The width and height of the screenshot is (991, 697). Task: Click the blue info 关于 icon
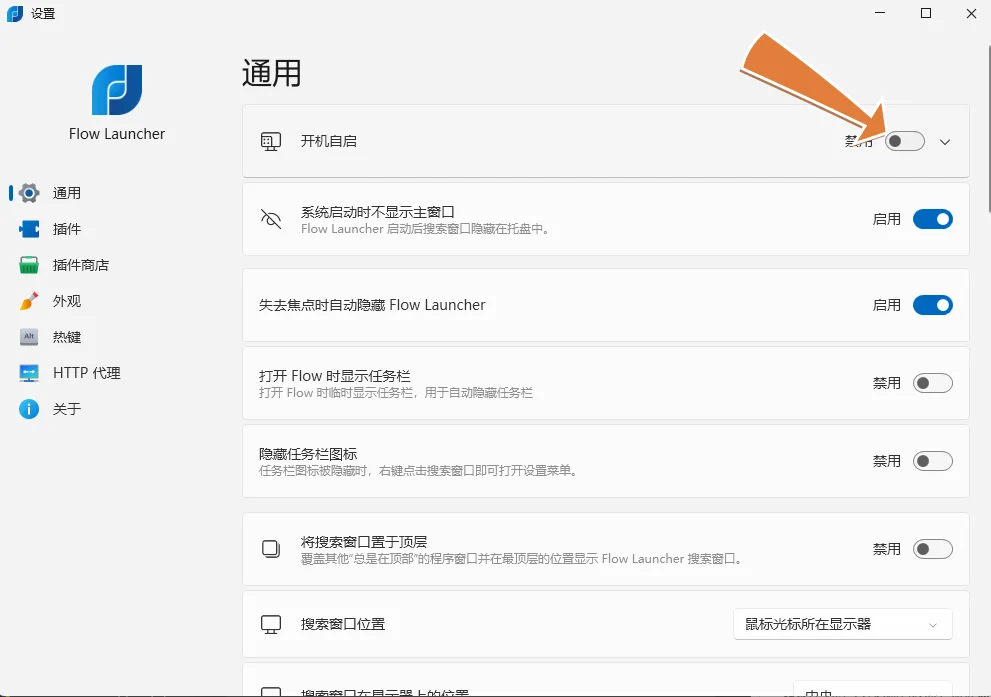(x=29, y=409)
